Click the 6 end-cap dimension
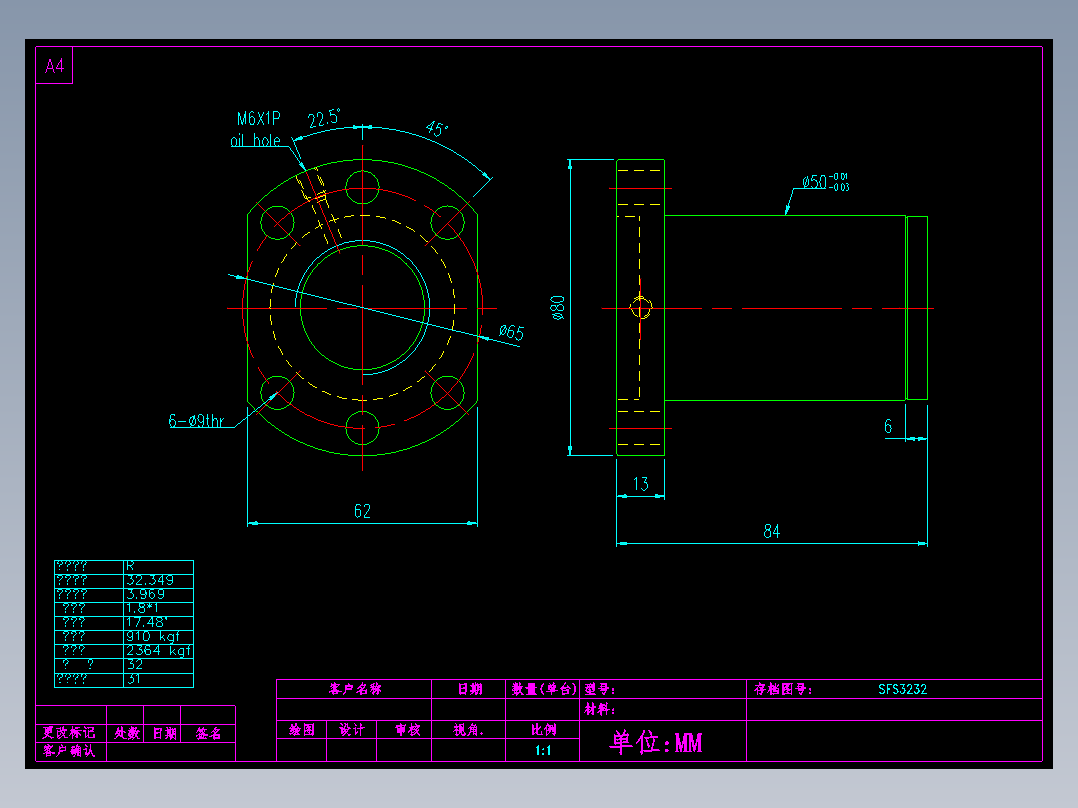Viewport: 1078px width, 808px height. pos(888,426)
